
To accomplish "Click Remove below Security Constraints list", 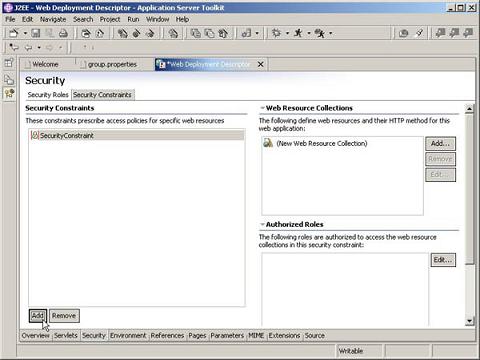I will (x=64, y=316).
